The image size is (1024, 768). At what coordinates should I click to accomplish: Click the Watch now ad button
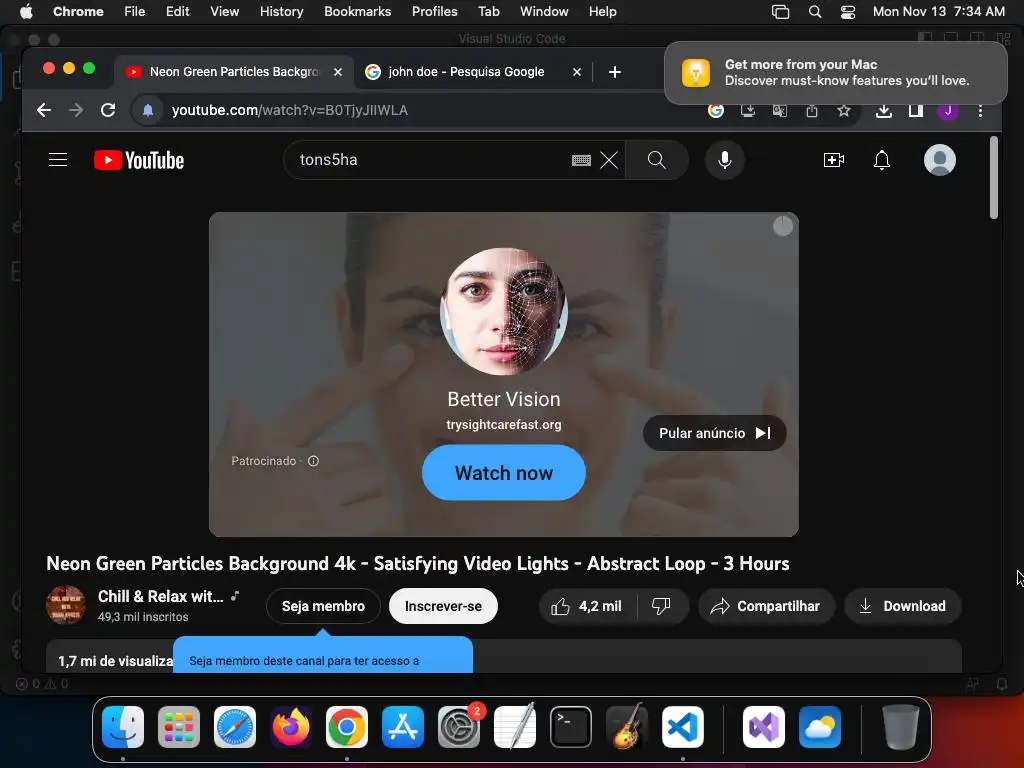[x=504, y=473]
